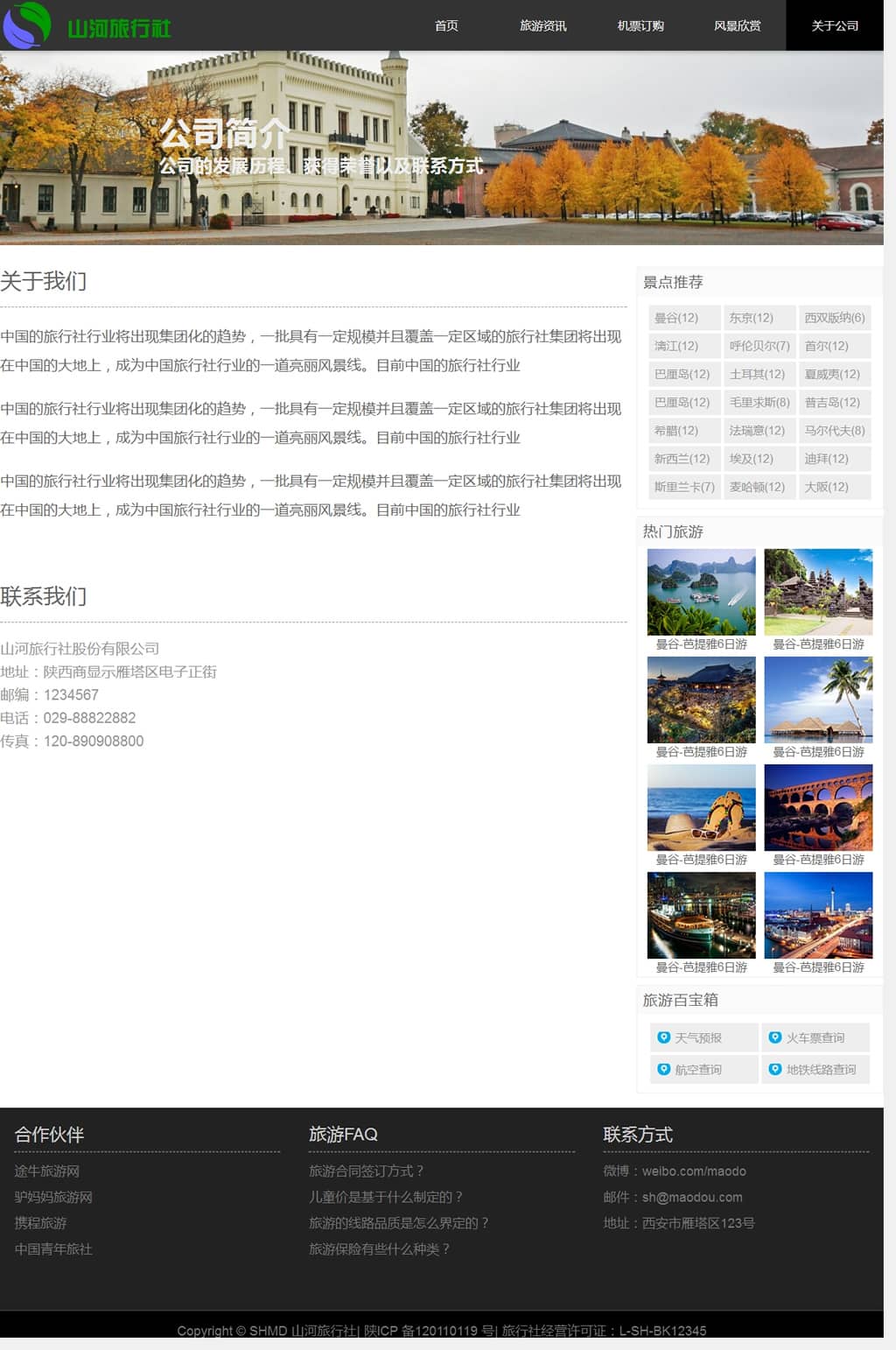
Task: Click the green and purple leaf logo
Action: (x=27, y=25)
